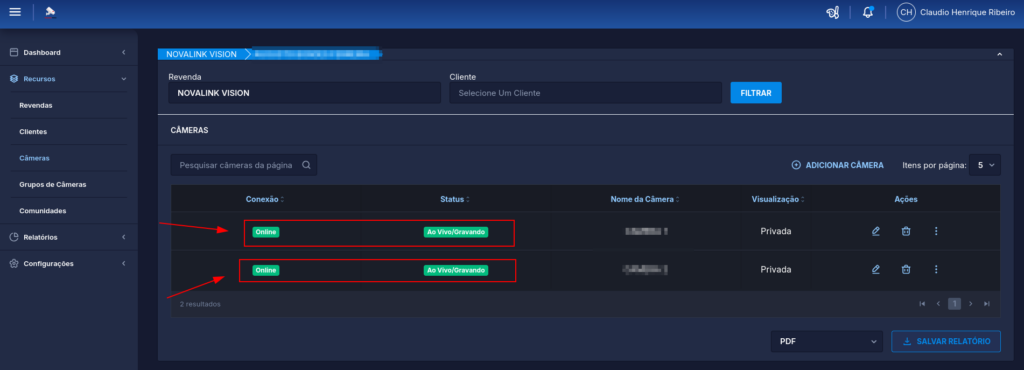Go to the first page of results
Viewport: 1024px width, 370px height.
click(922, 303)
